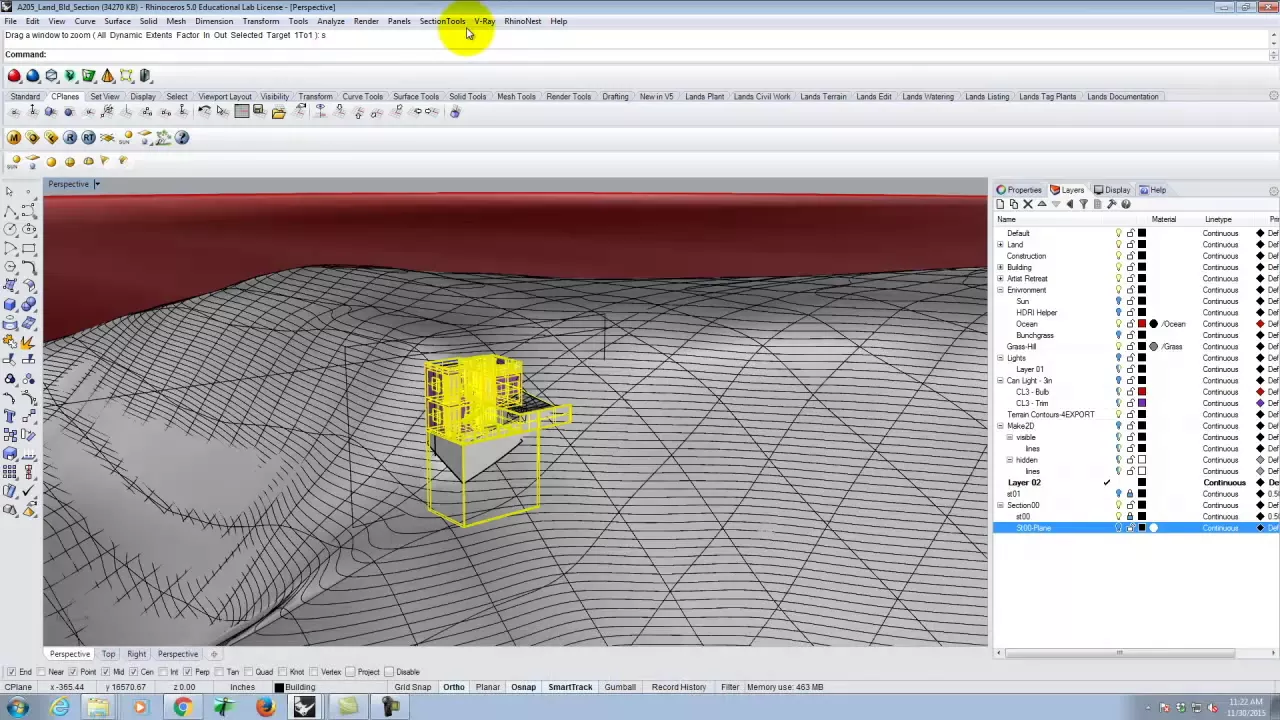Image resolution: width=1280 pixels, height=720 pixels.
Task: Click the layers tools hammer icon
Action: (x=1111, y=204)
